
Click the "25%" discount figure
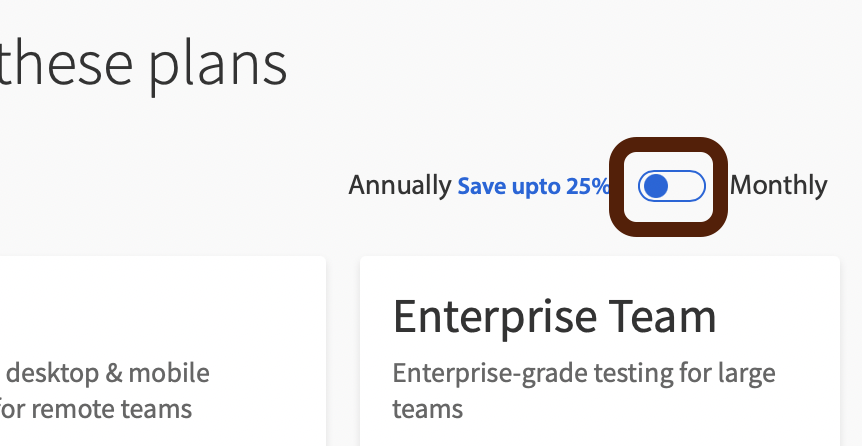pyautogui.click(x=588, y=186)
